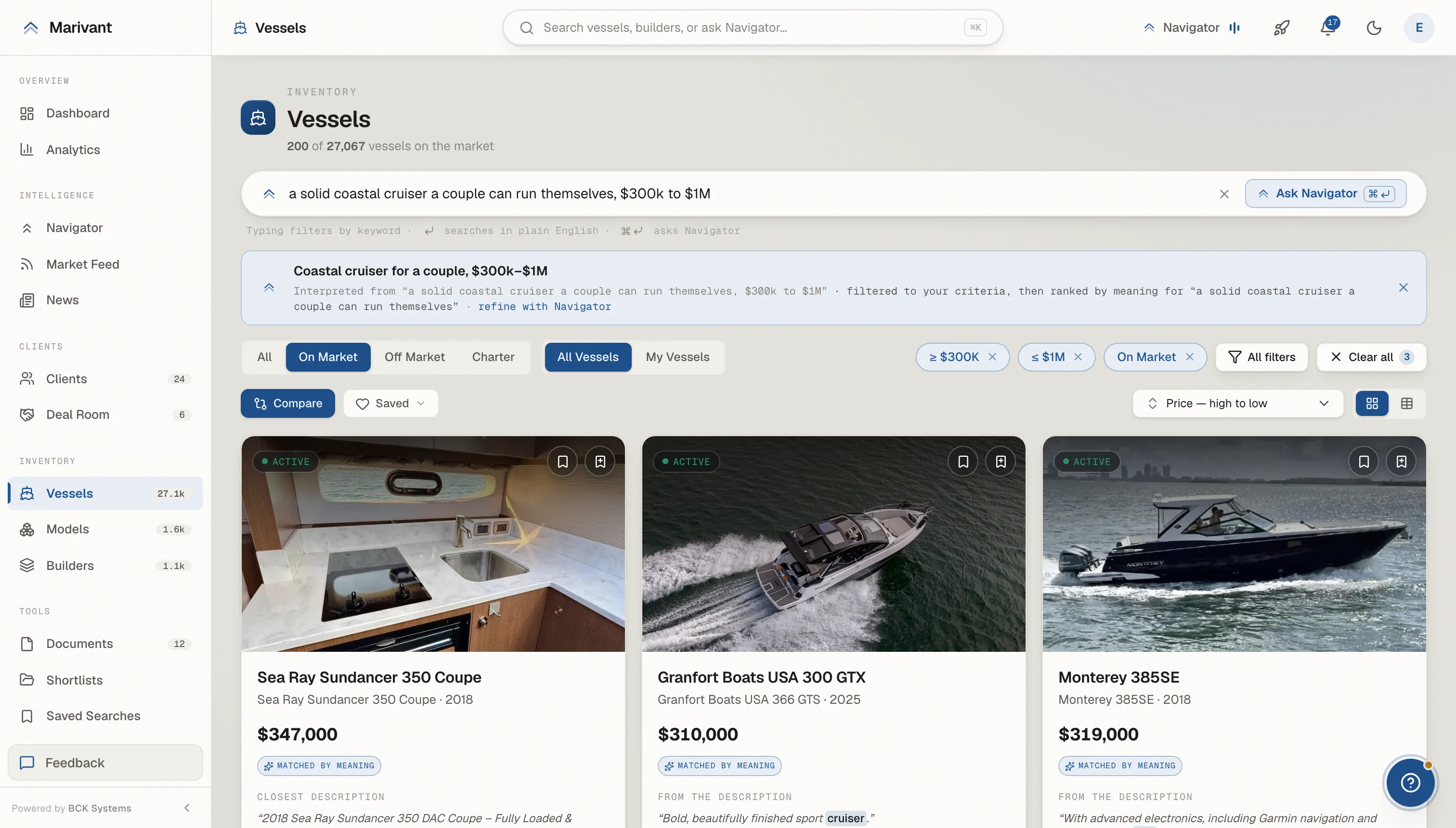Click refine with Navigator link
The height and width of the screenshot is (828, 1456).
pos(544,307)
